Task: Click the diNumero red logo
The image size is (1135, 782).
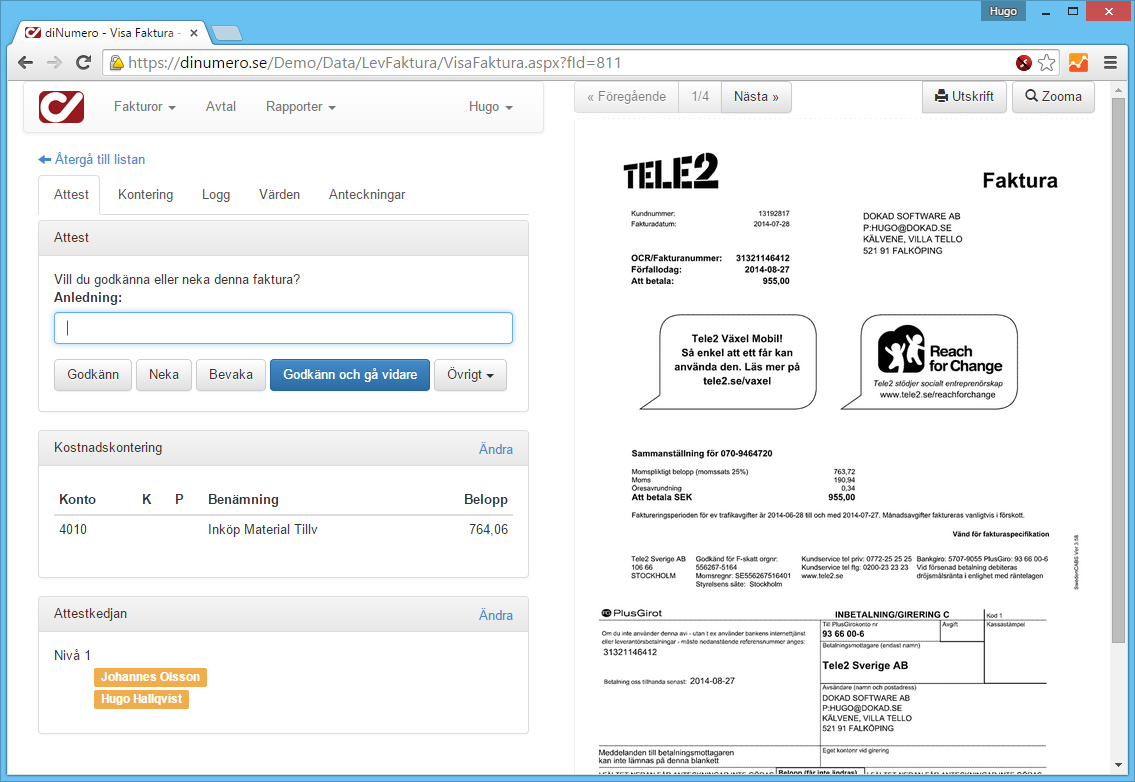Action: (x=62, y=106)
